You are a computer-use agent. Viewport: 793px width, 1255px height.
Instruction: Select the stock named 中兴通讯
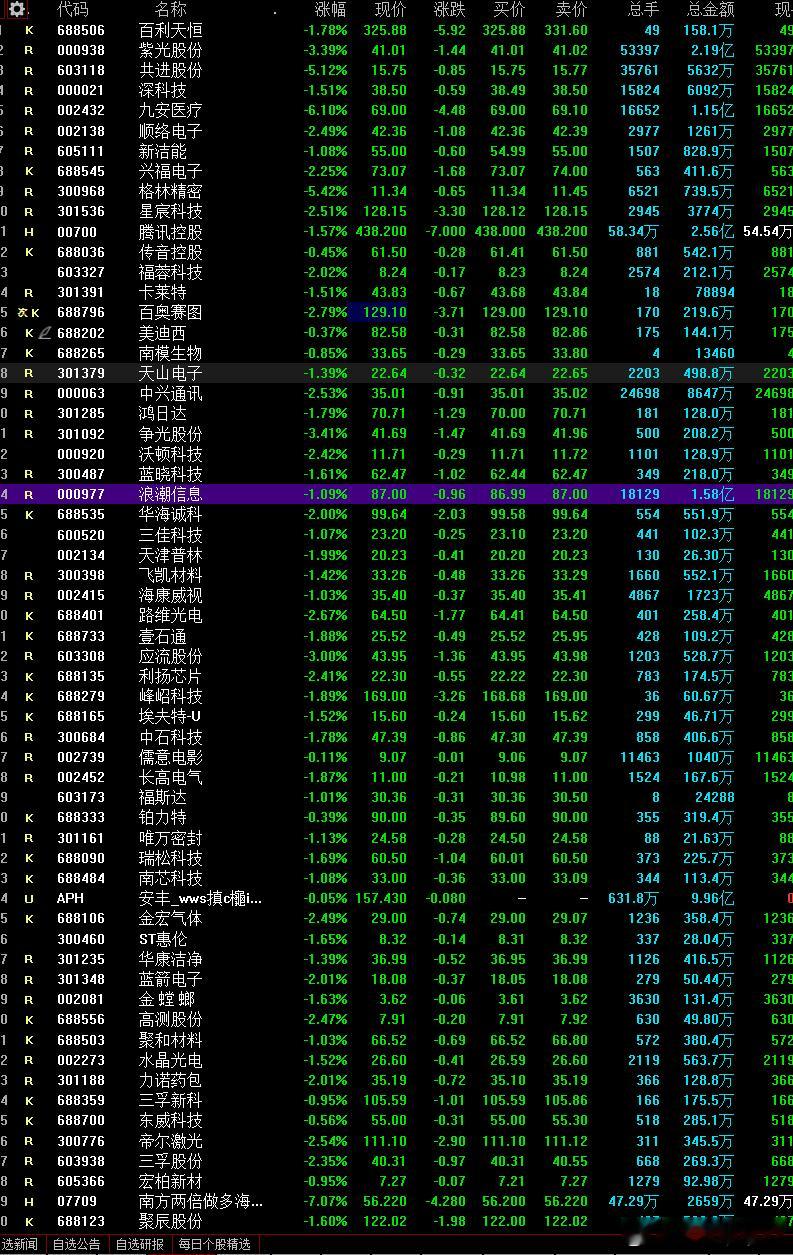pos(170,394)
